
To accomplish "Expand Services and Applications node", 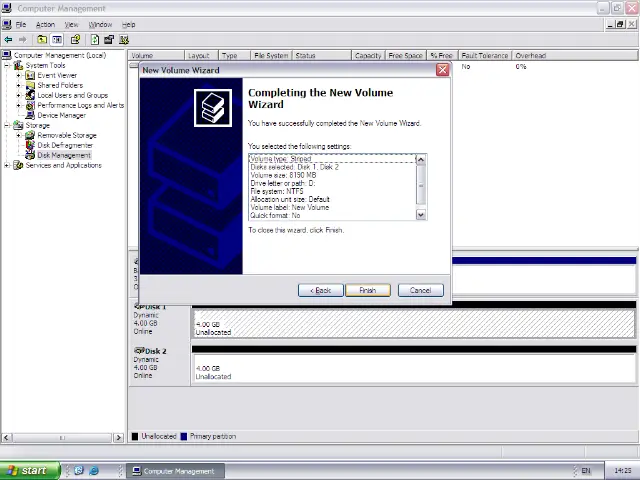I will 7,165.
